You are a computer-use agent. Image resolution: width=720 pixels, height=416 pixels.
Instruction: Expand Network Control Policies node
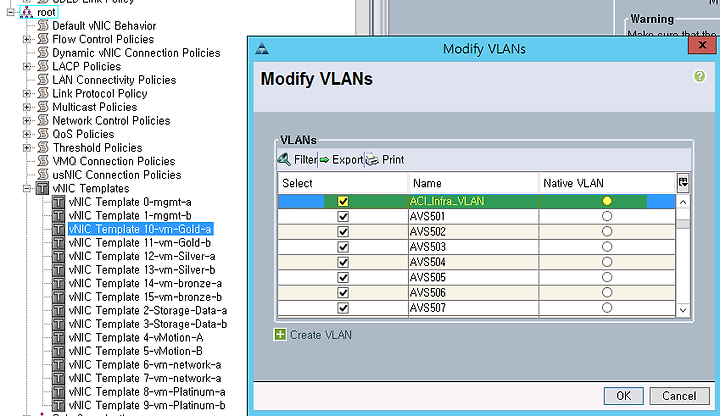[x=27, y=121]
